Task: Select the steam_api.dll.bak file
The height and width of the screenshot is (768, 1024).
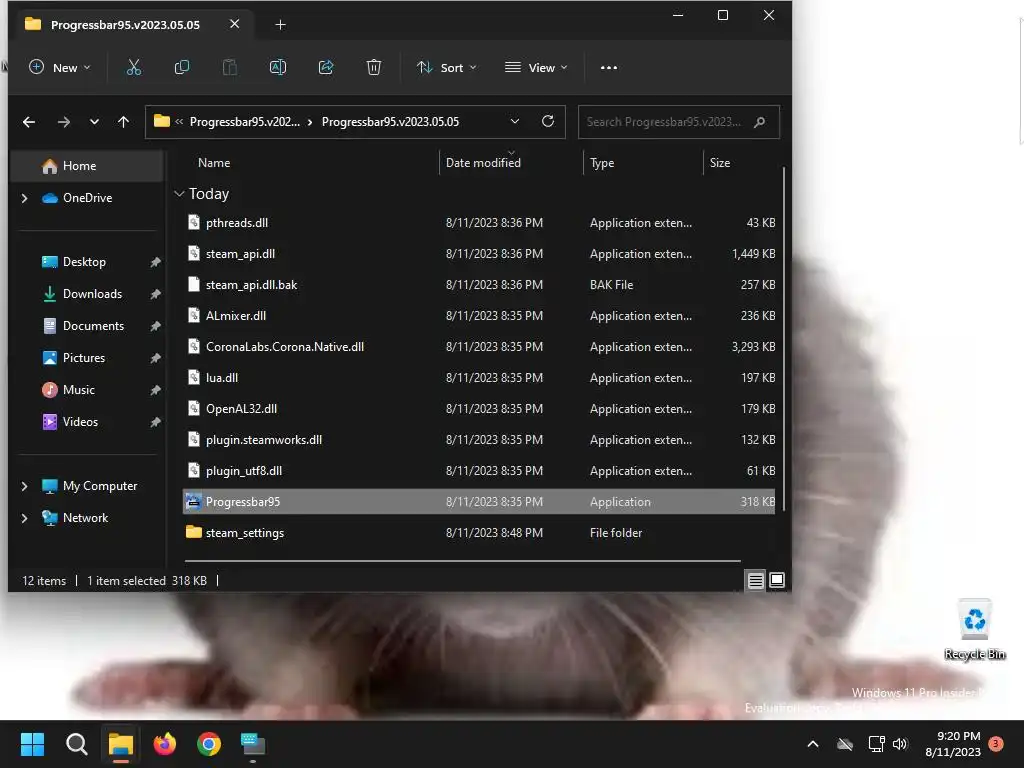Action: click(x=479, y=285)
